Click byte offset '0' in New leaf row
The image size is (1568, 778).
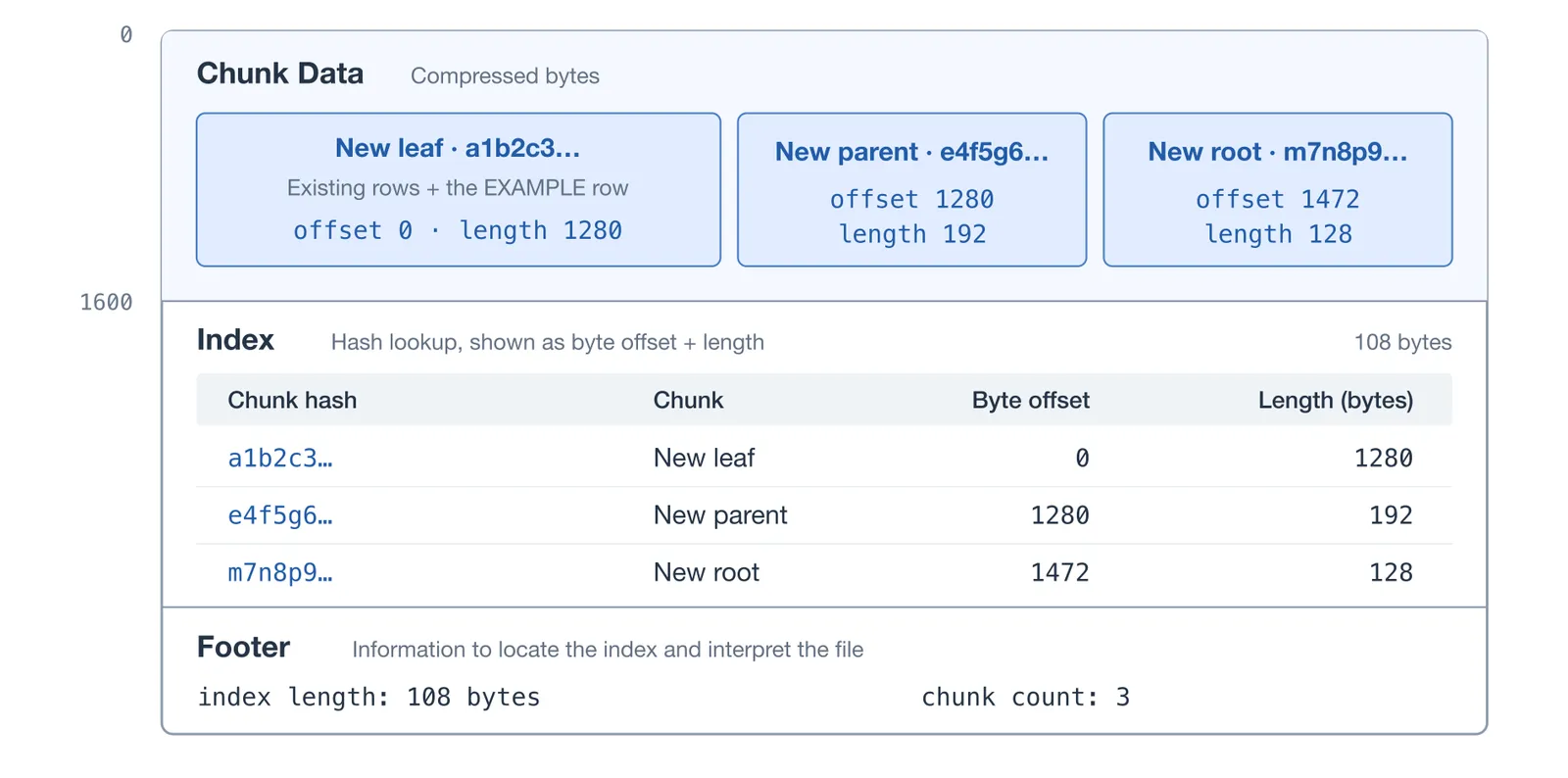coord(1082,458)
